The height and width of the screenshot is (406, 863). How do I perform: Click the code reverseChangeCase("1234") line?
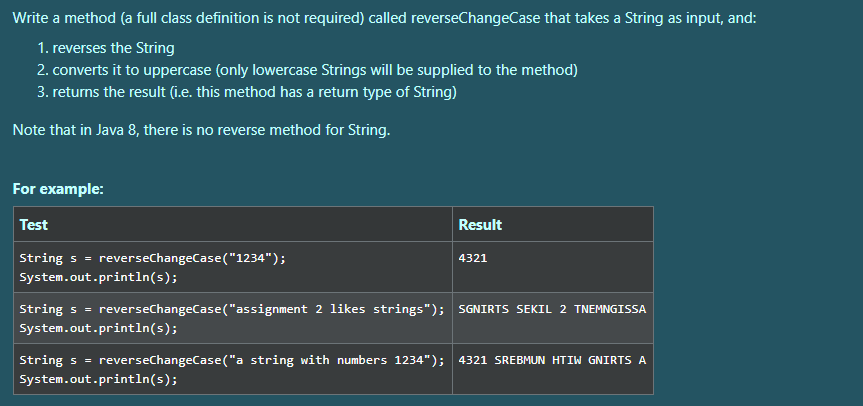point(152,259)
